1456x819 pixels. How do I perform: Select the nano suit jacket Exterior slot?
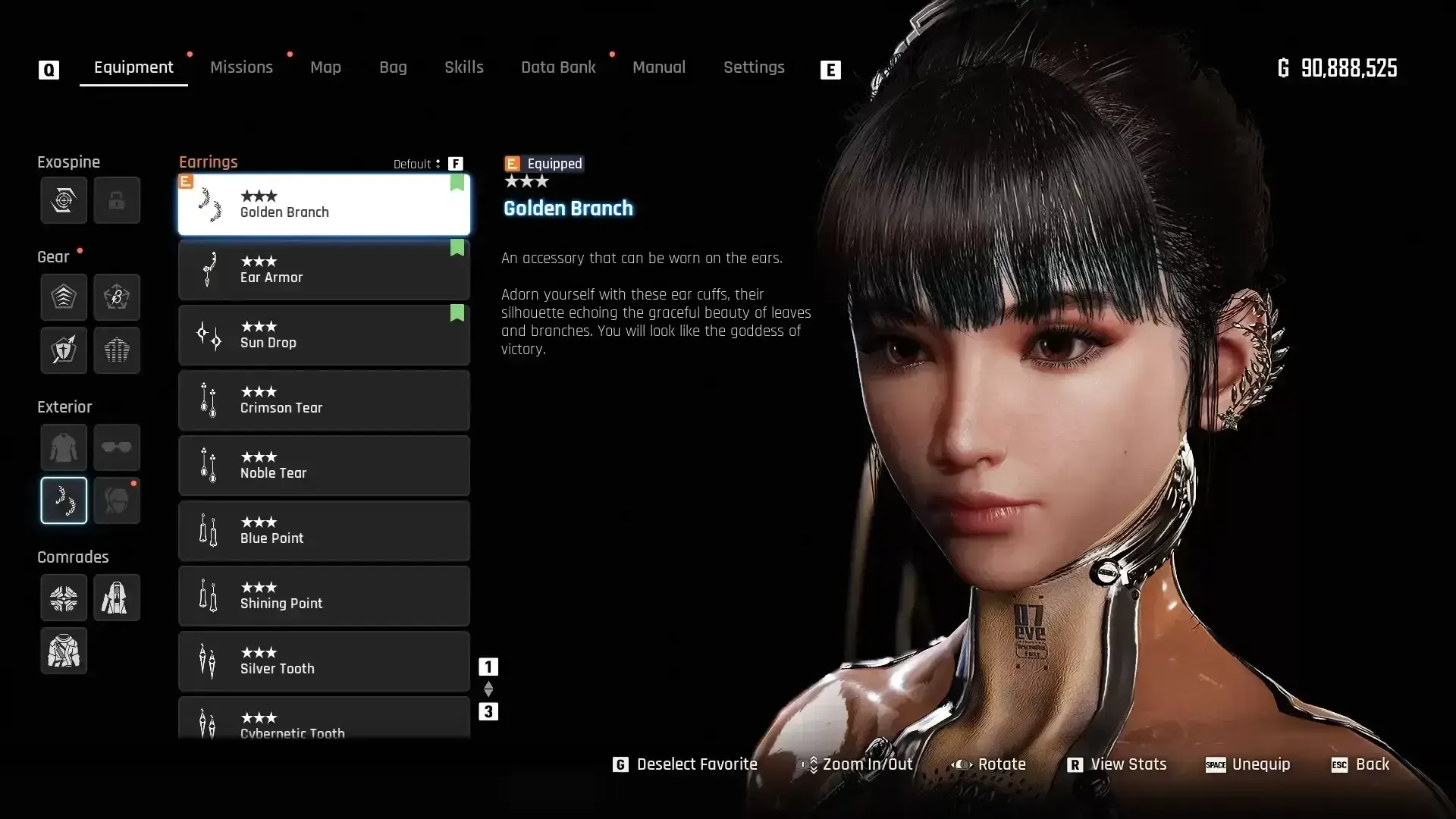64,447
